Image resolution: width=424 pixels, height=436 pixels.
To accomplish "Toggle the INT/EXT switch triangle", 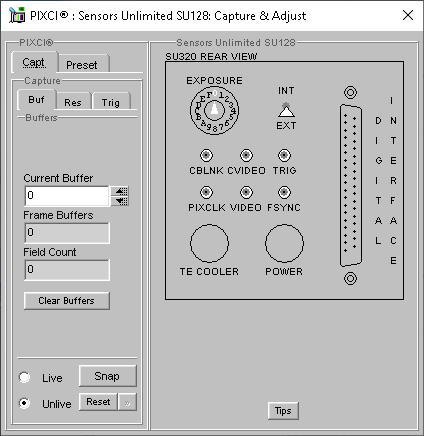I will [286, 110].
